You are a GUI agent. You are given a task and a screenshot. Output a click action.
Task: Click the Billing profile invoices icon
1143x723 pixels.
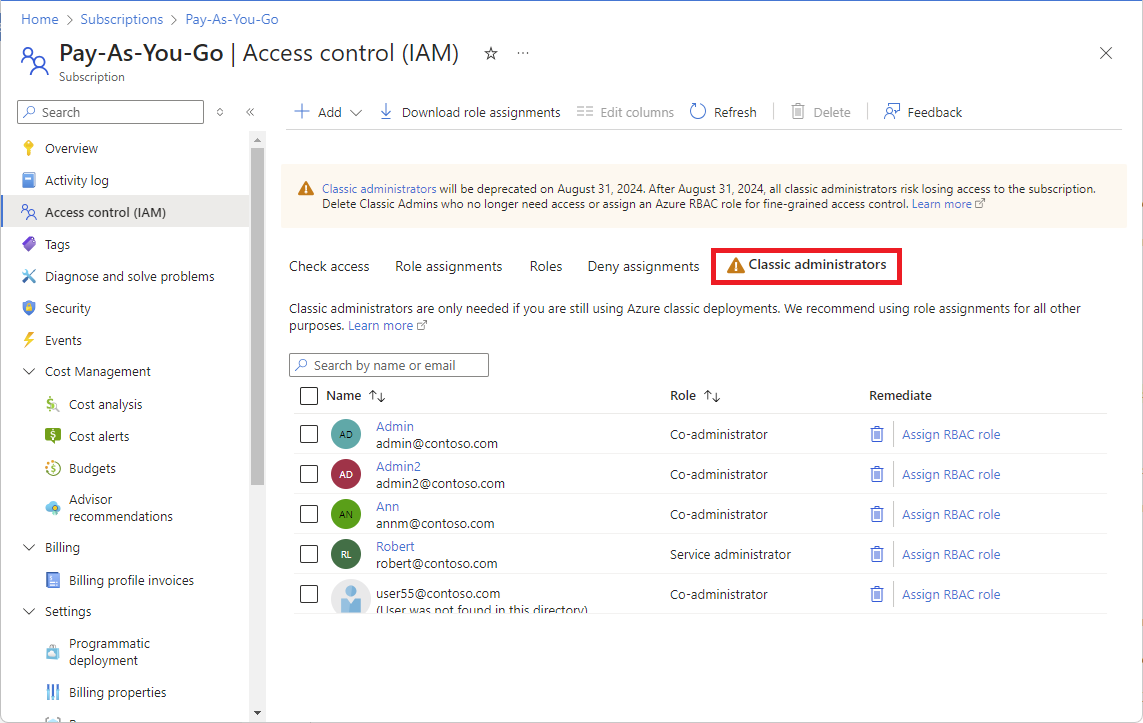52,580
